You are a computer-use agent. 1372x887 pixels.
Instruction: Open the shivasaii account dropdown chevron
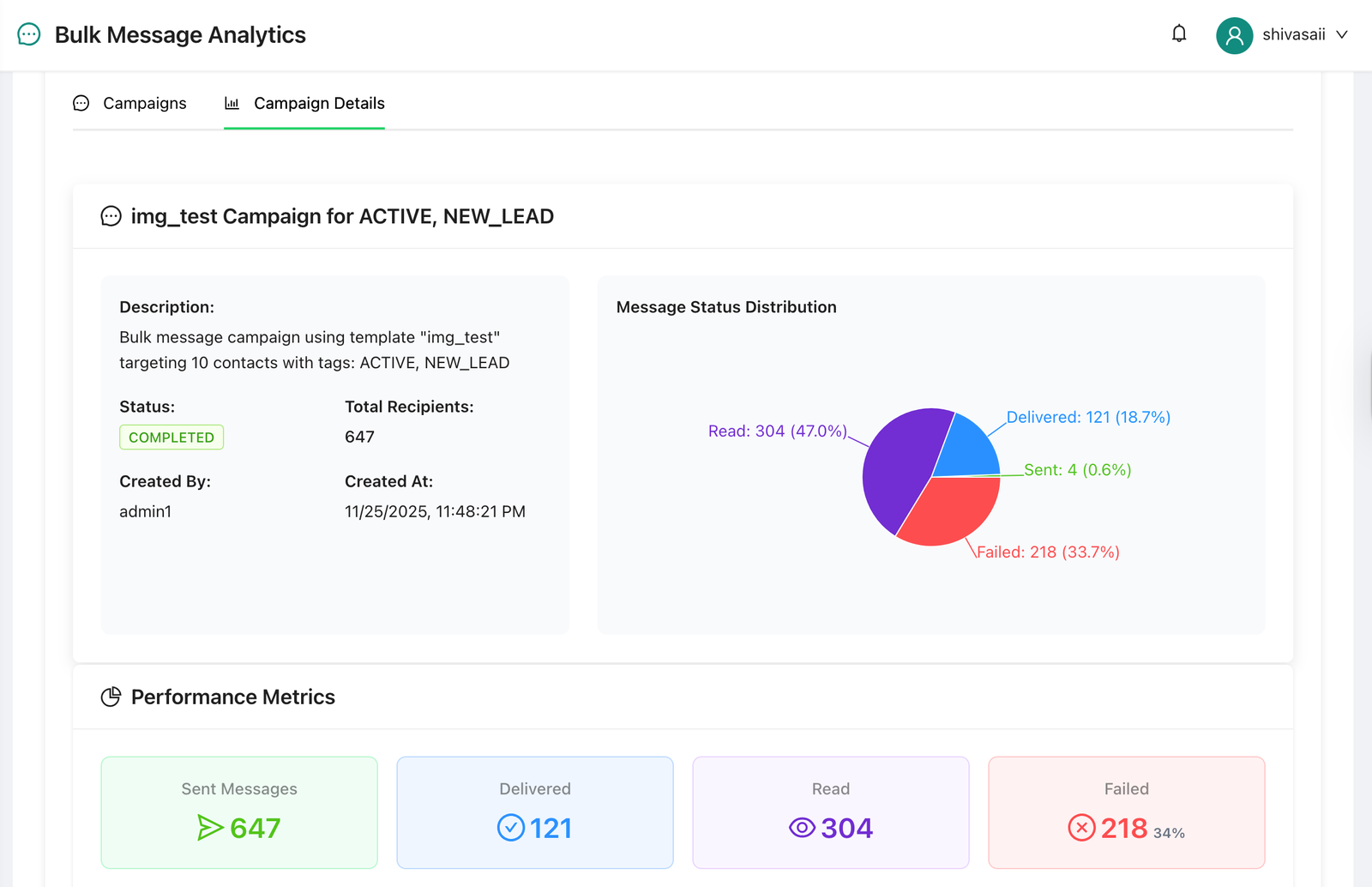coord(1339,35)
